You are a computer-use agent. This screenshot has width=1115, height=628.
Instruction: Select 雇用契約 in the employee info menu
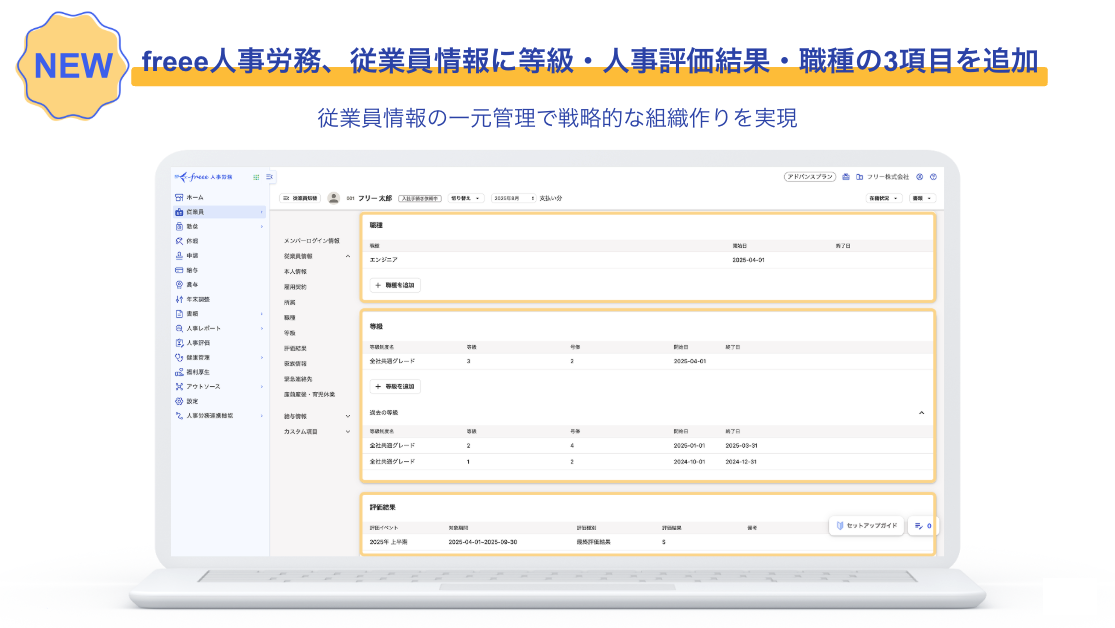(x=296, y=286)
